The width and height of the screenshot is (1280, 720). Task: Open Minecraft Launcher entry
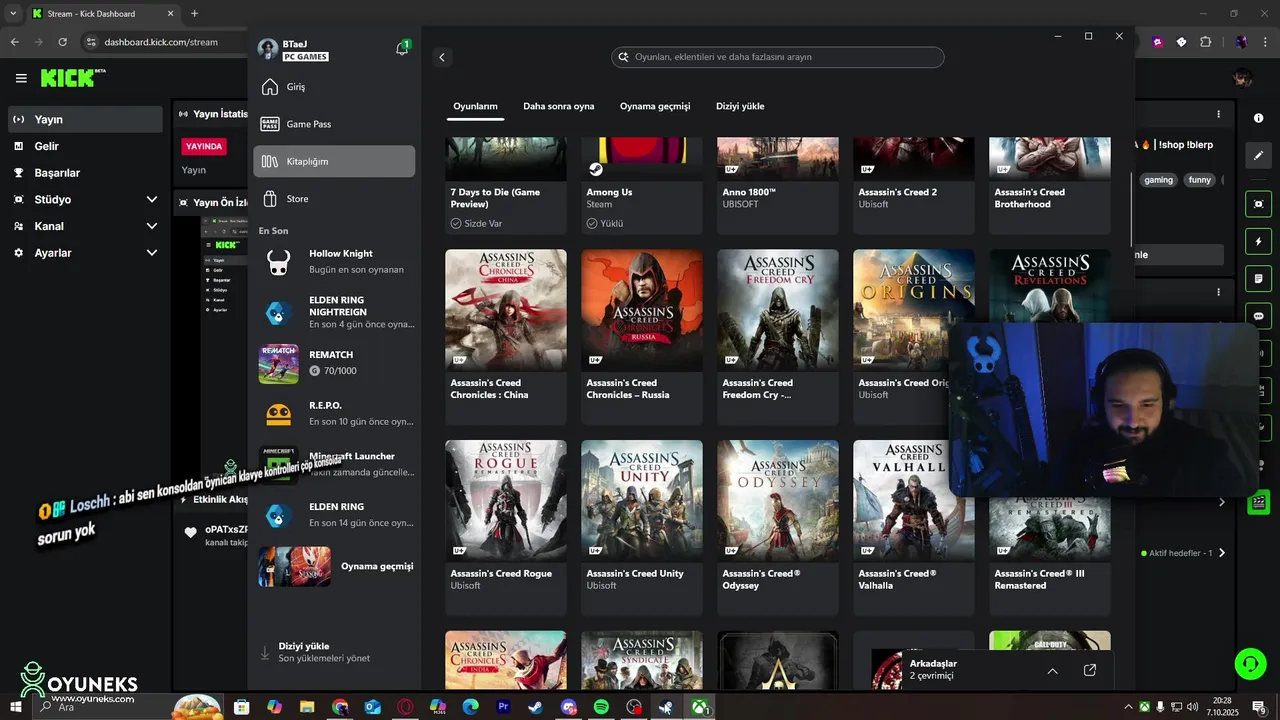click(x=335, y=464)
